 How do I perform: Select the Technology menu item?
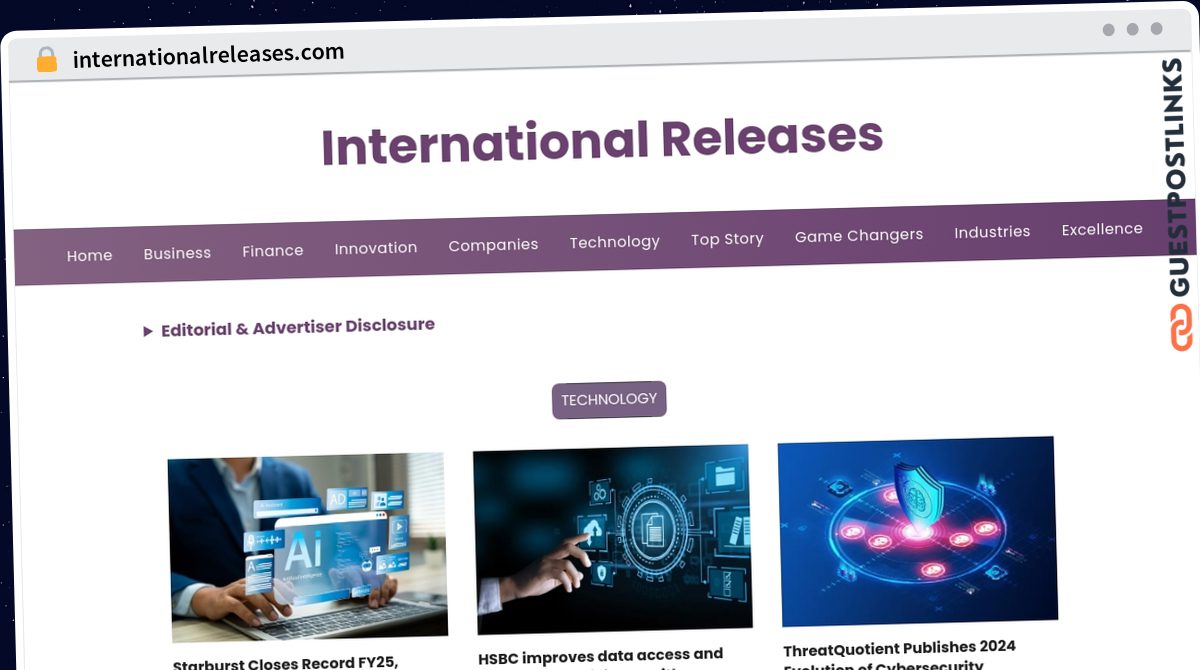point(615,242)
